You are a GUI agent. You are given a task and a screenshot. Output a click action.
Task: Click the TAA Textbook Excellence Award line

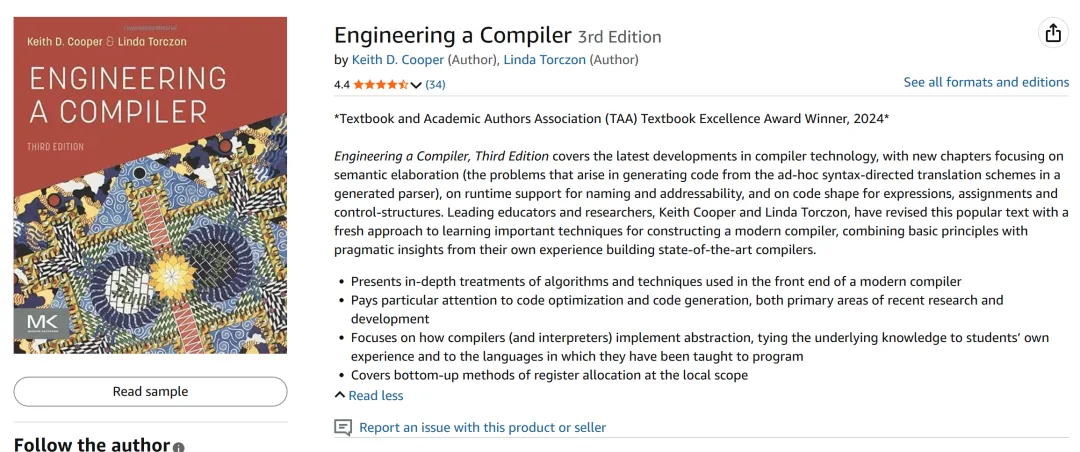611,119
